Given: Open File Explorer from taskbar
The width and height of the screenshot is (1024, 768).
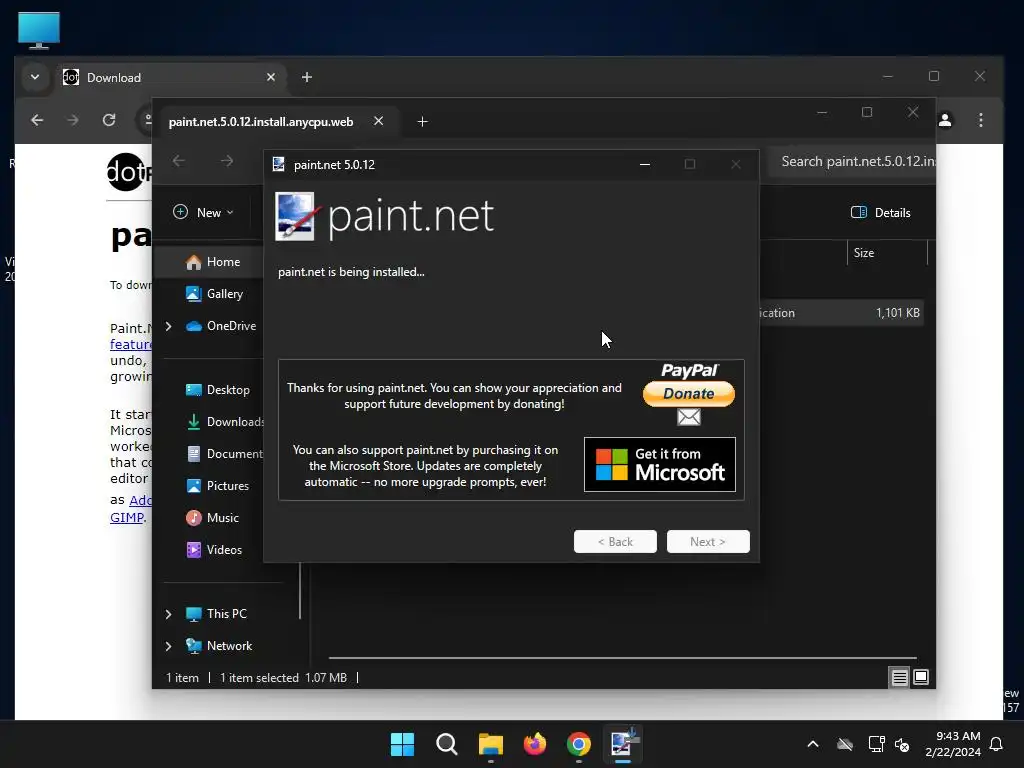Looking at the screenshot, I should pyautogui.click(x=490, y=744).
